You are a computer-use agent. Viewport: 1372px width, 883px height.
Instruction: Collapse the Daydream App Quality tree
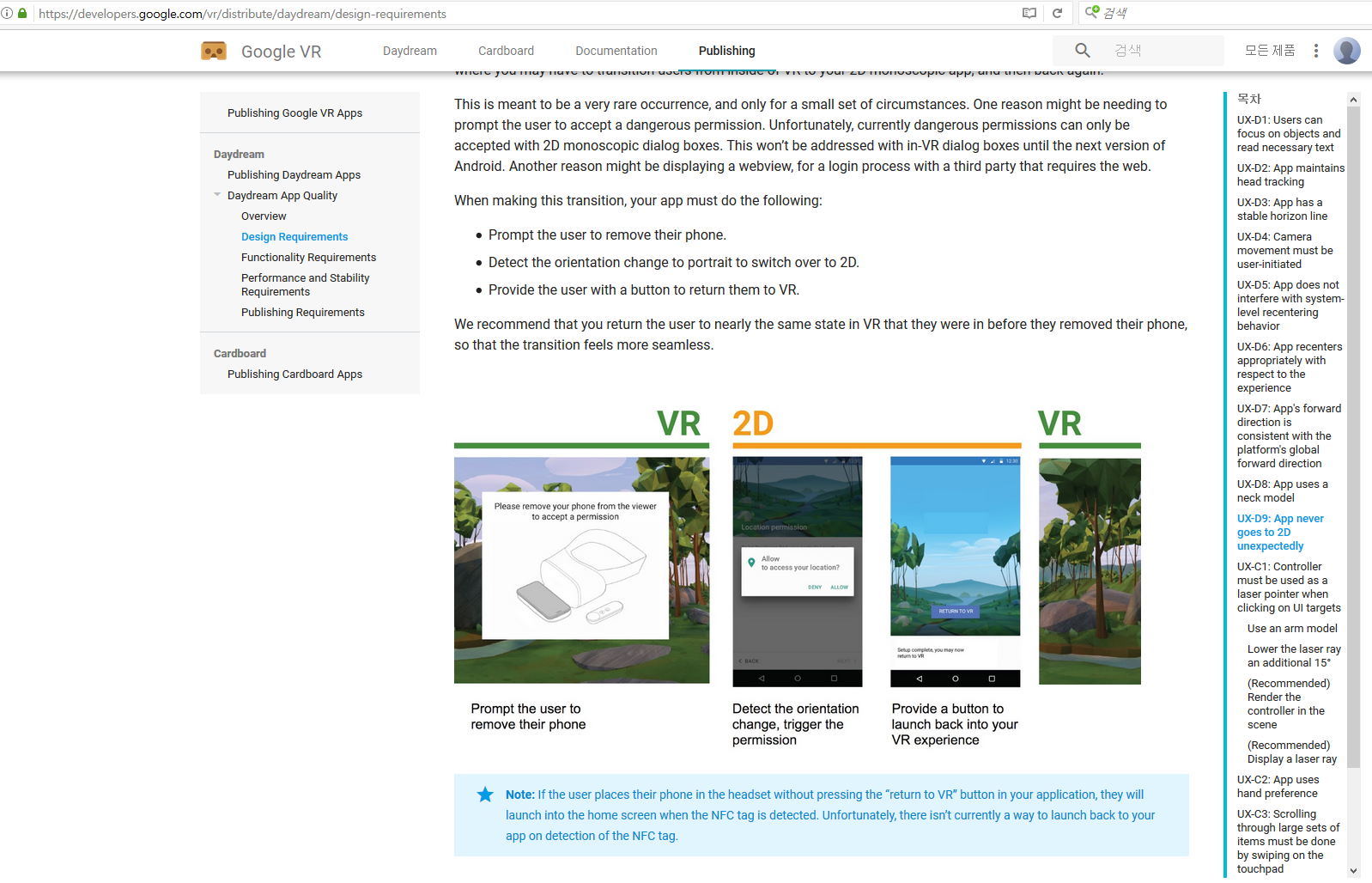pyautogui.click(x=217, y=195)
